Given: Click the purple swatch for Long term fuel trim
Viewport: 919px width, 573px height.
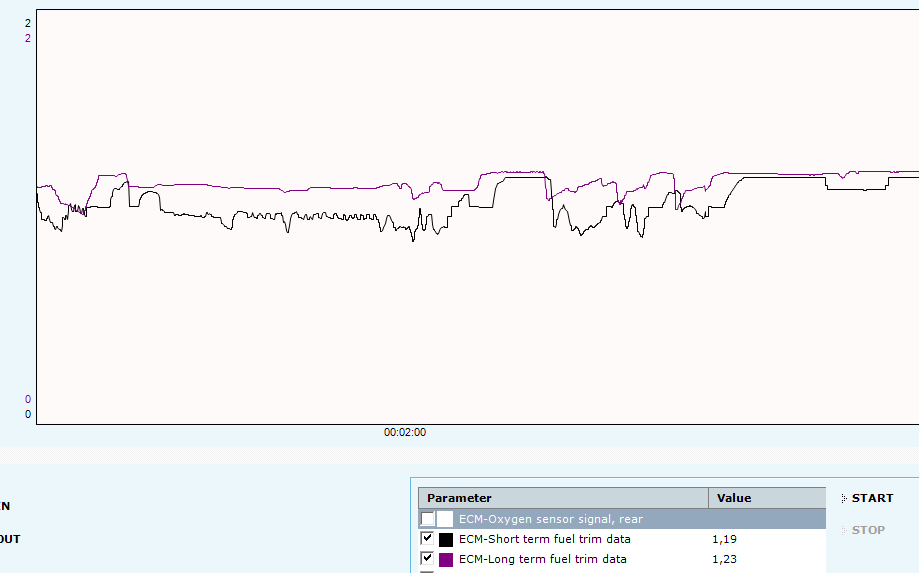Looking at the screenshot, I should pyautogui.click(x=446, y=559).
